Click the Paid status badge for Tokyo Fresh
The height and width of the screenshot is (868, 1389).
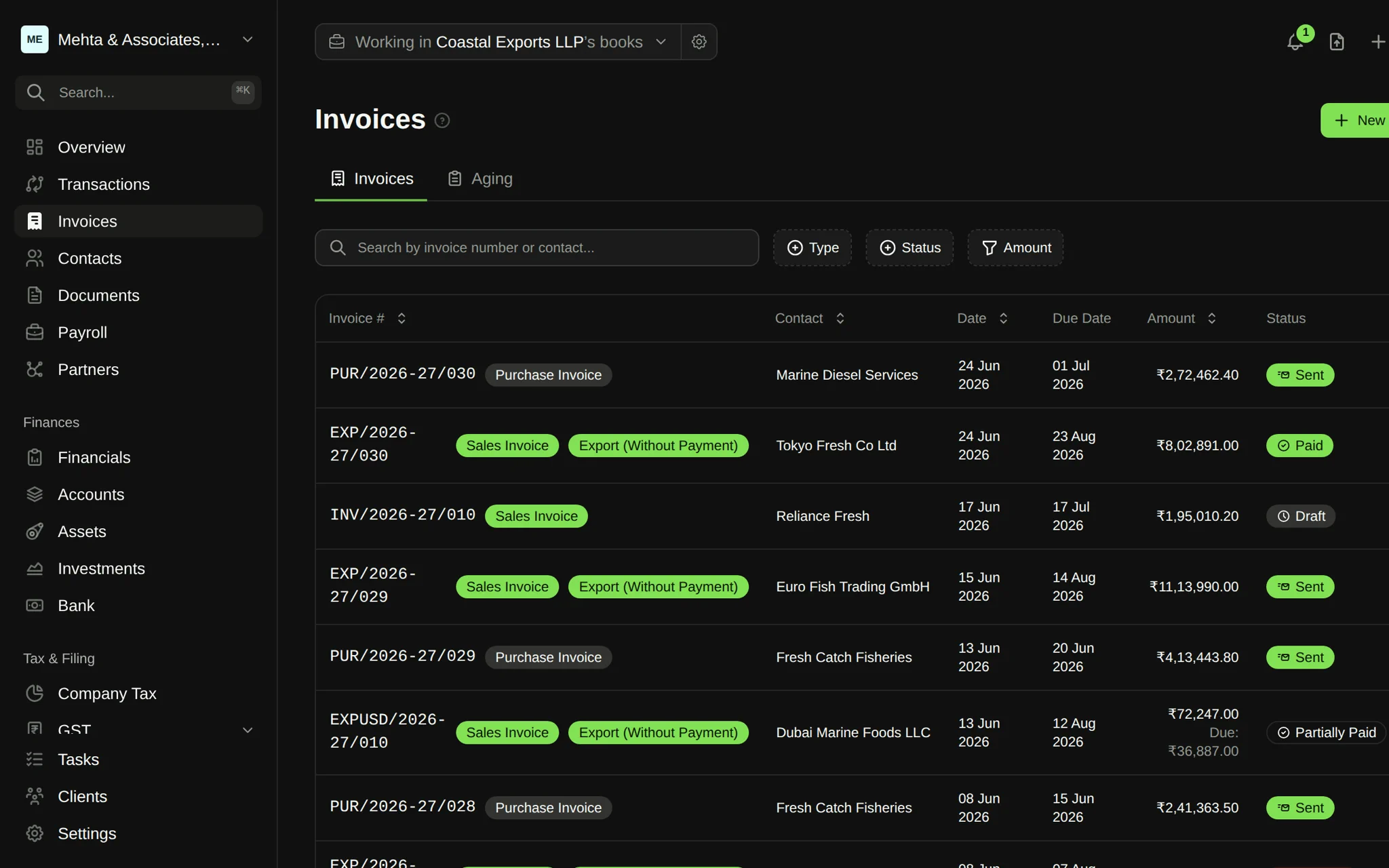pyautogui.click(x=1299, y=446)
